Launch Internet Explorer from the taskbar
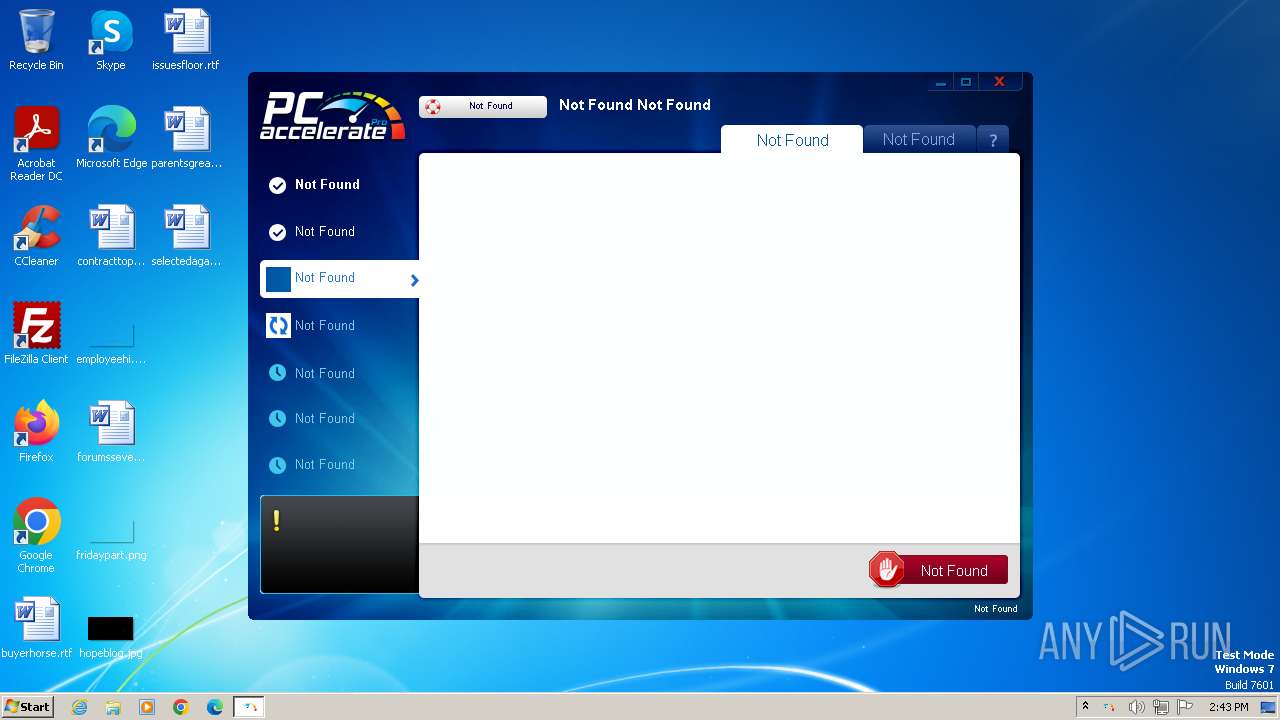The image size is (1280, 720). (x=79, y=707)
